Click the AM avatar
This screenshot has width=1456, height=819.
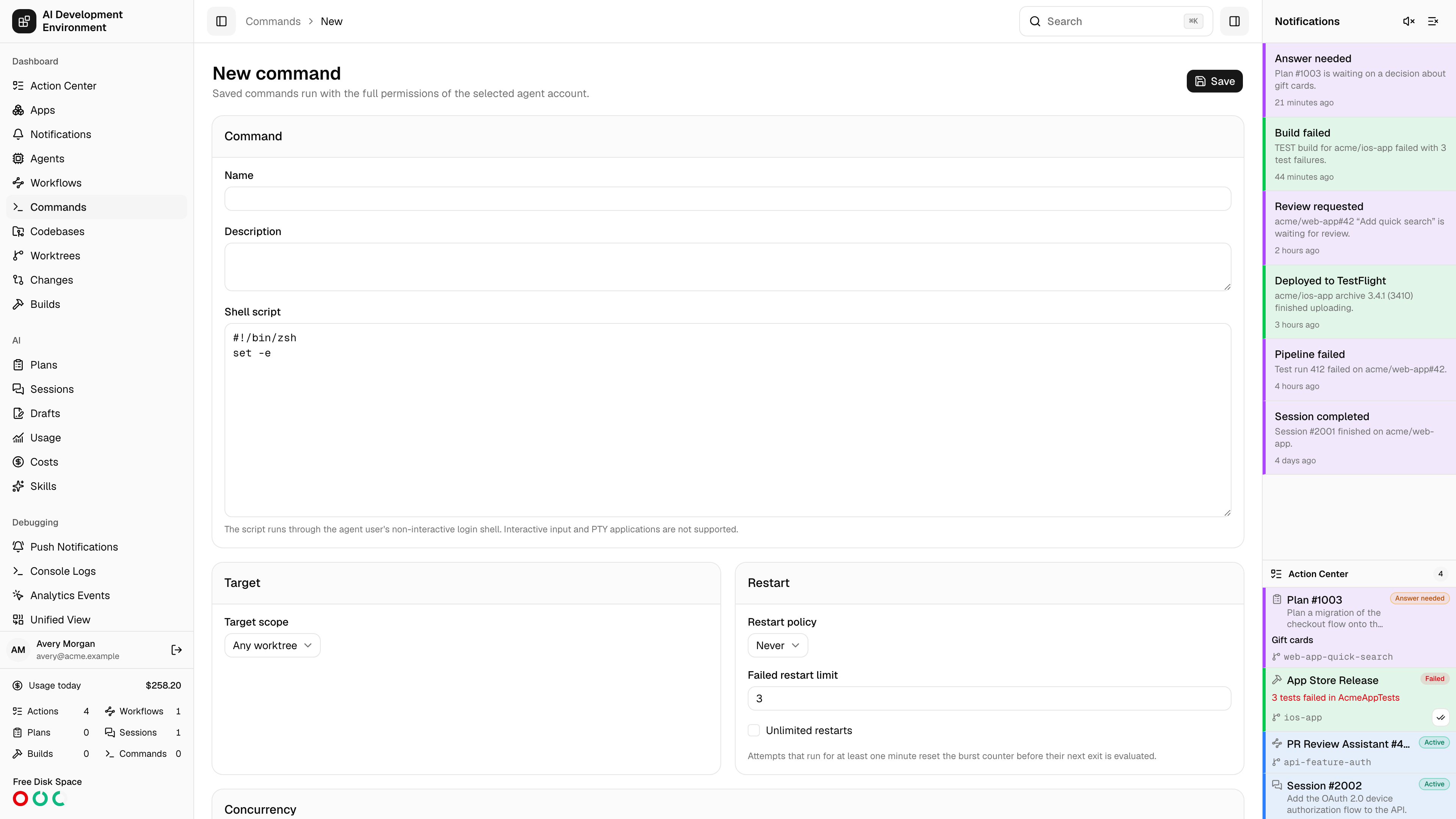(18, 650)
